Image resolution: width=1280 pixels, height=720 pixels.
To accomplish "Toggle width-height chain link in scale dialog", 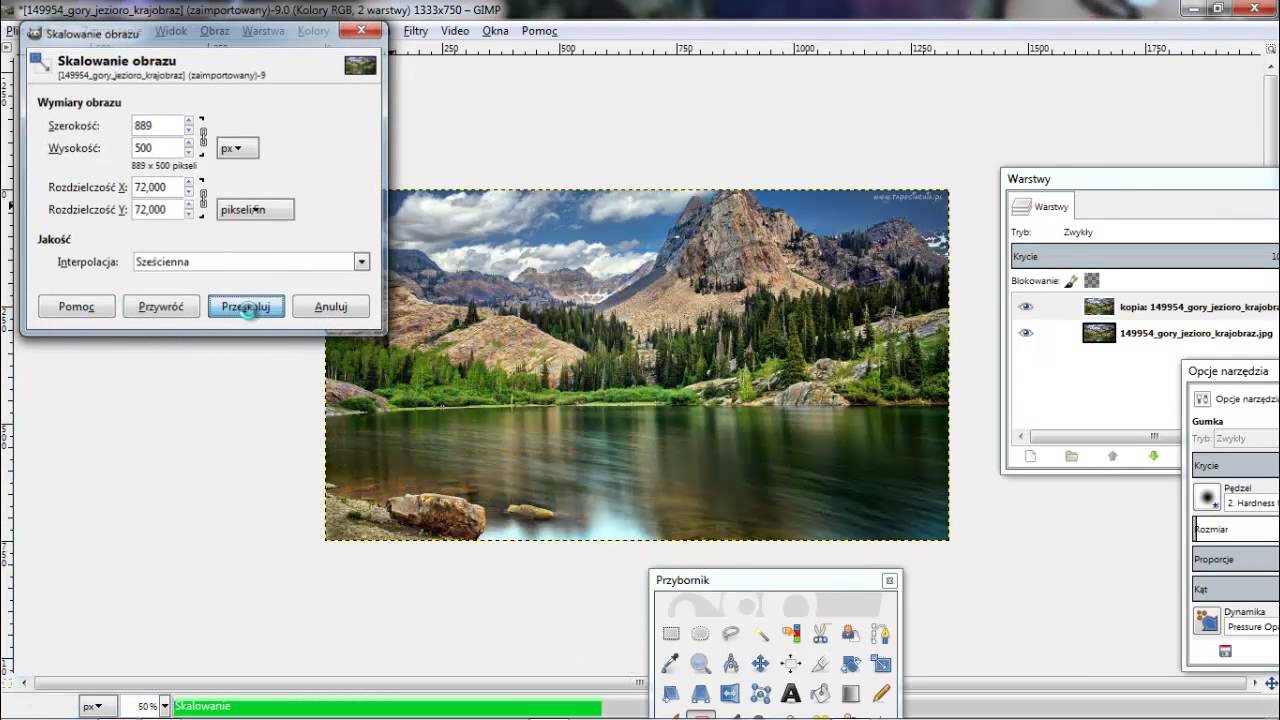I will click(203, 137).
